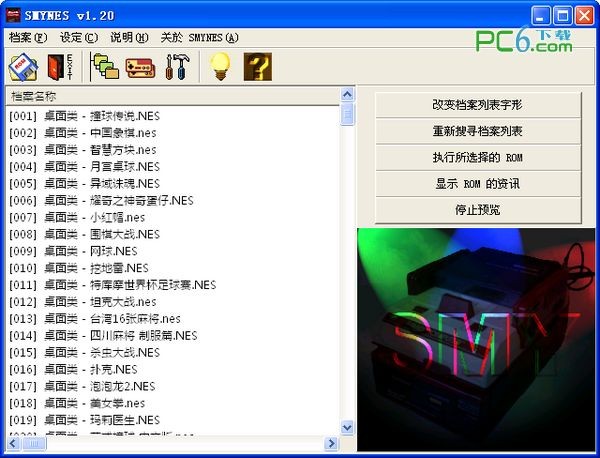Open the 关於 SMYNES(A) menu

pyautogui.click(x=199, y=37)
